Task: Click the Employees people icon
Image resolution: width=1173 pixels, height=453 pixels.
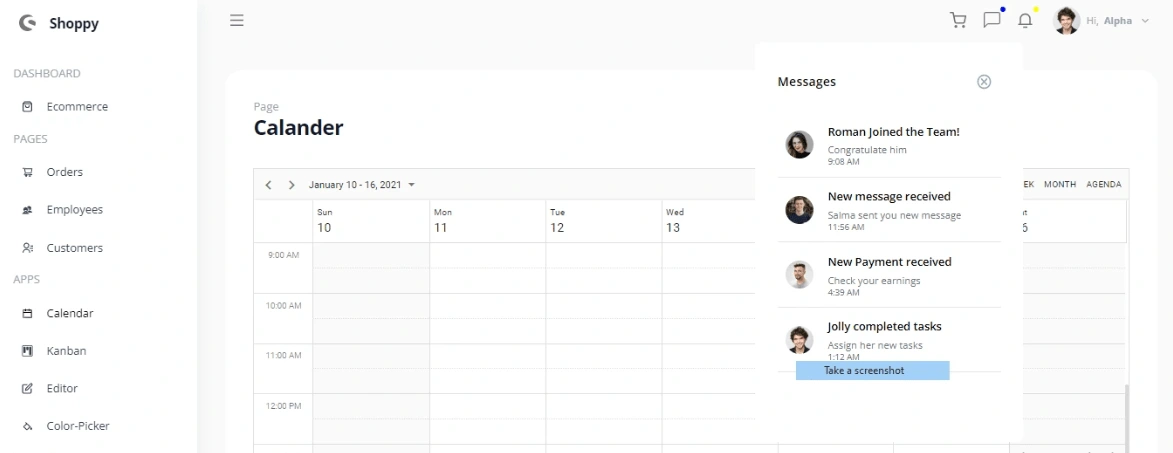Action: point(28,210)
